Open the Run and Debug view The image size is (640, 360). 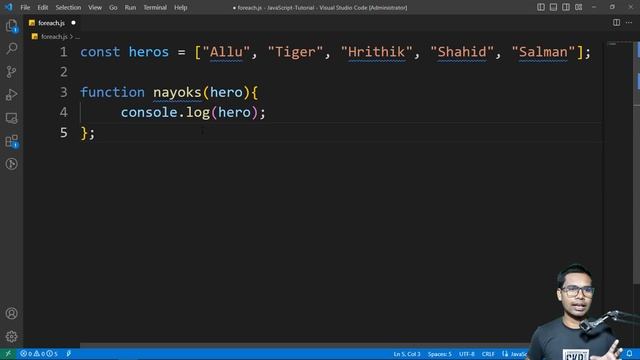11,95
